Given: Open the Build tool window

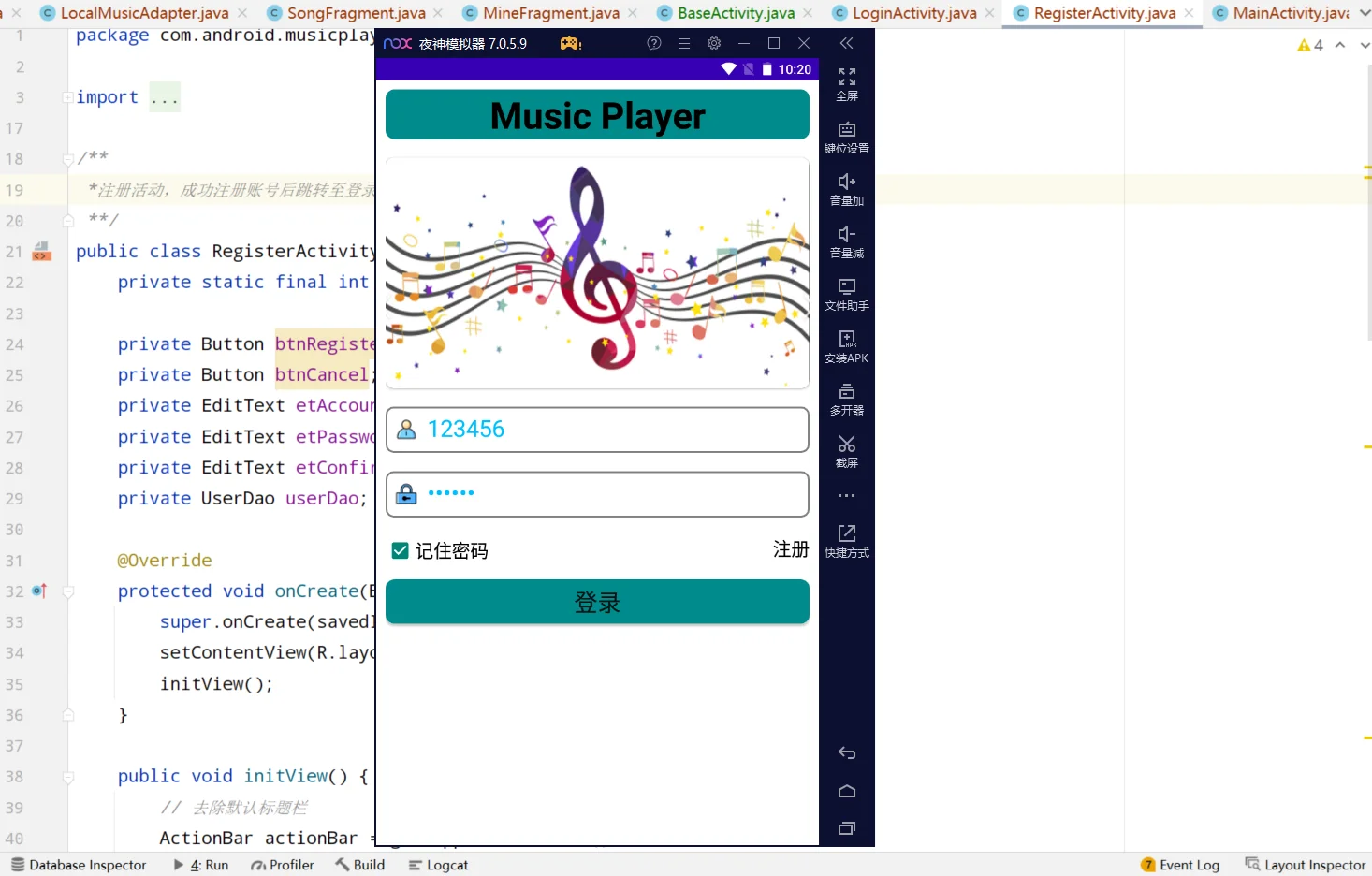Looking at the screenshot, I should click(360, 865).
